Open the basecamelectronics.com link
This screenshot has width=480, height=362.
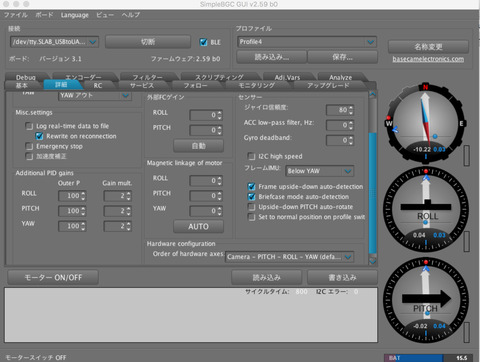pos(428,59)
